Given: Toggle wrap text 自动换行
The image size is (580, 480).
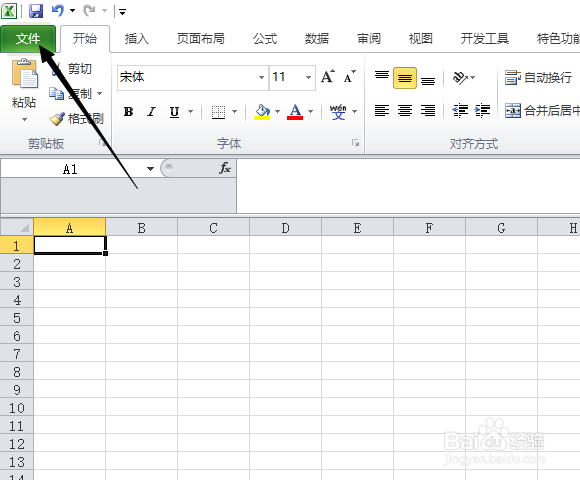Looking at the screenshot, I should point(538,78).
